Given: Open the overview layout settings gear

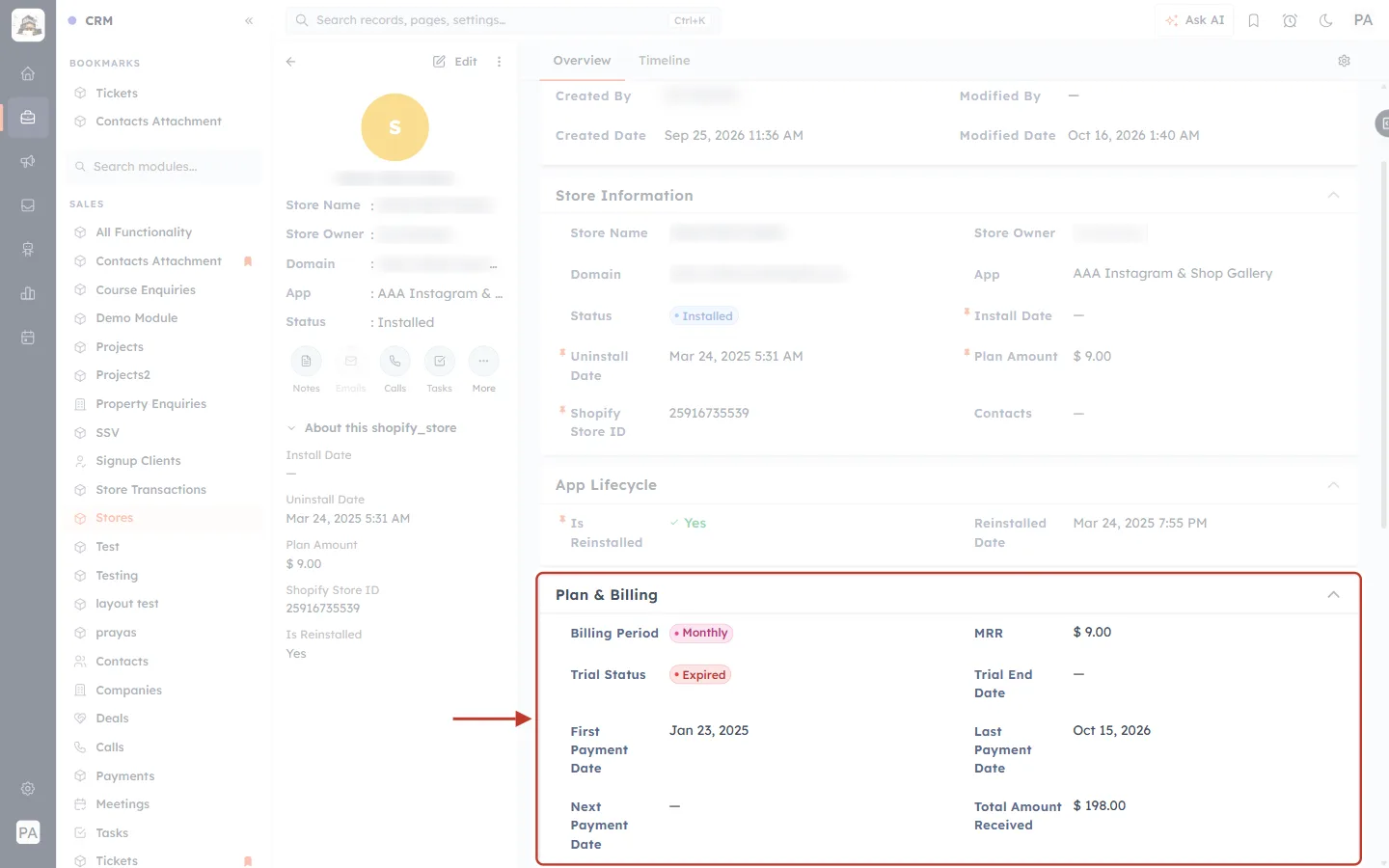Looking at the screenshot, I should pos(1344,61).
